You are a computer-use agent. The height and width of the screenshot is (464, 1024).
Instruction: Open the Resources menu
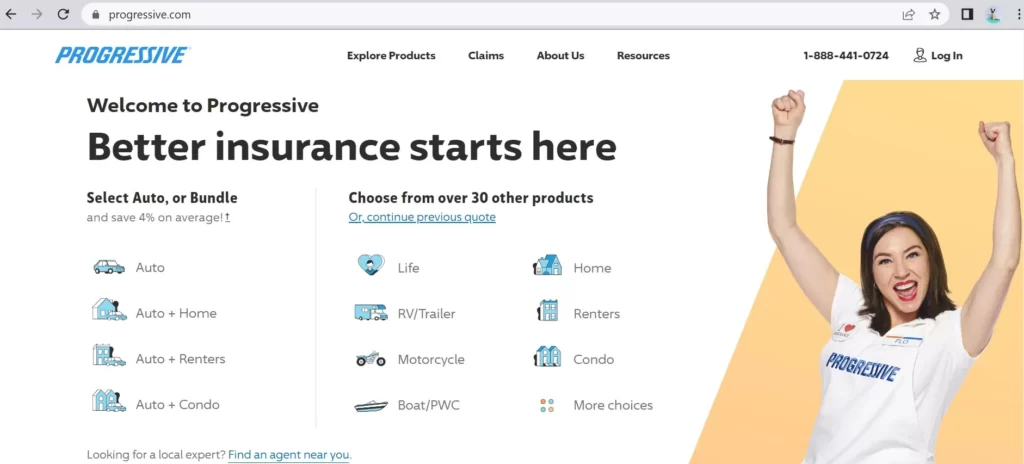point(643,56)
